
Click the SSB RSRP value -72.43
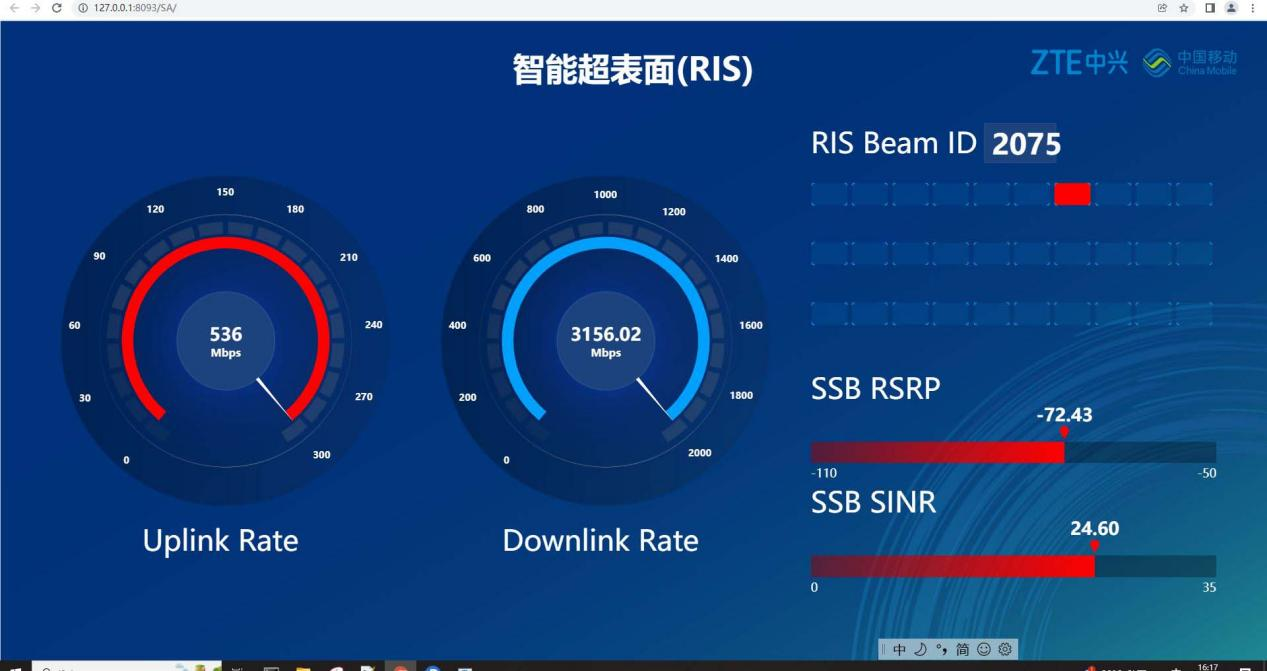(1065, 415)
